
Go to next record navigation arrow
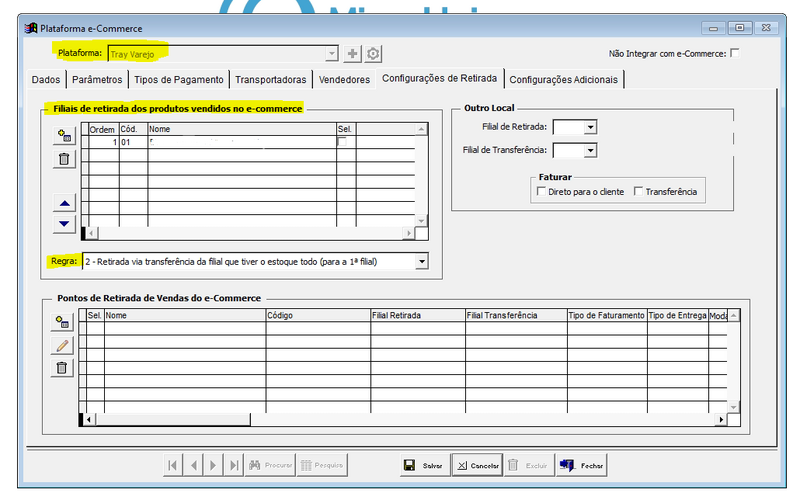pyautogui.click(x=213, y=465)
